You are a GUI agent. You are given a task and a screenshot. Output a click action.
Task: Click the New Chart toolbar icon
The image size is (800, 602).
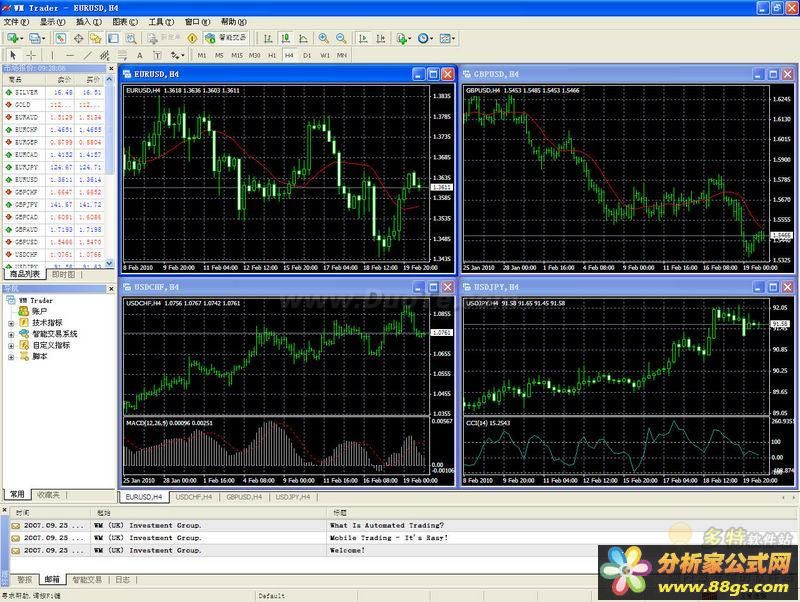[x=13, y=38]
